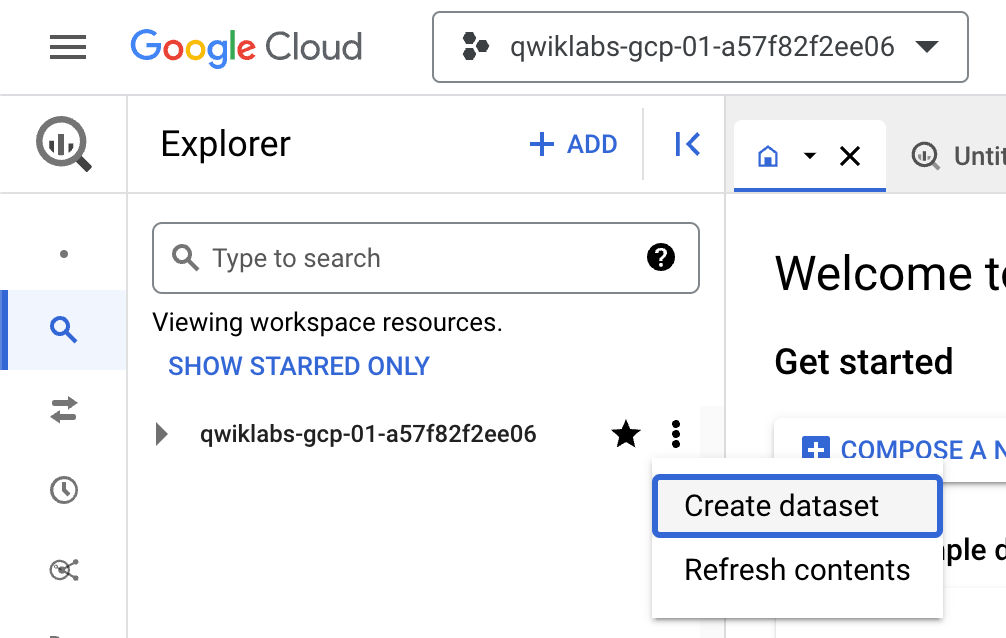The width and height of the screenshot is (1006, 638).
Task: Expand the qwiklabs-gcp-01-a57f82f2ee06 project node
Action: coord(162,434)
